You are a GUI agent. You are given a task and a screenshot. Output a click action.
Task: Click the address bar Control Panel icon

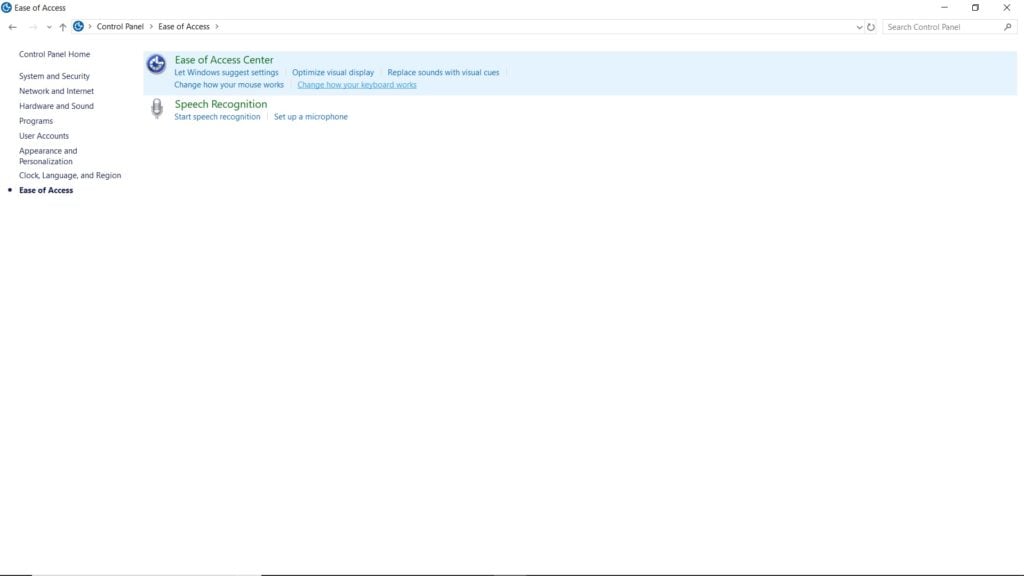pyautogui.click(x=78, y=27)
